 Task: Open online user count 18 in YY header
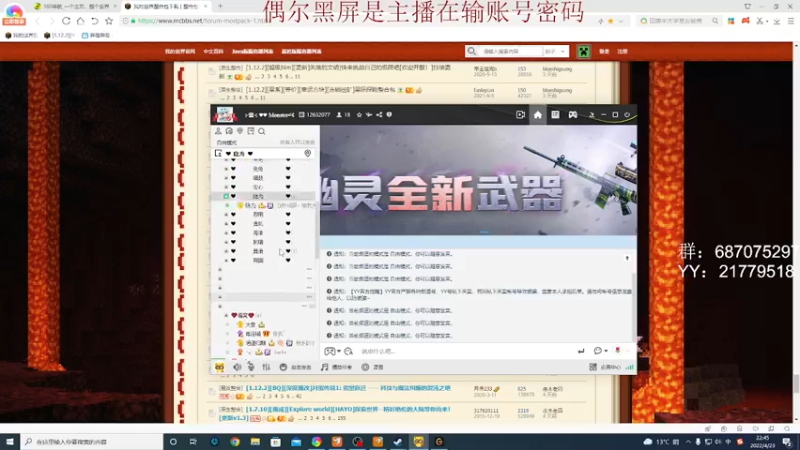point(343,115)
